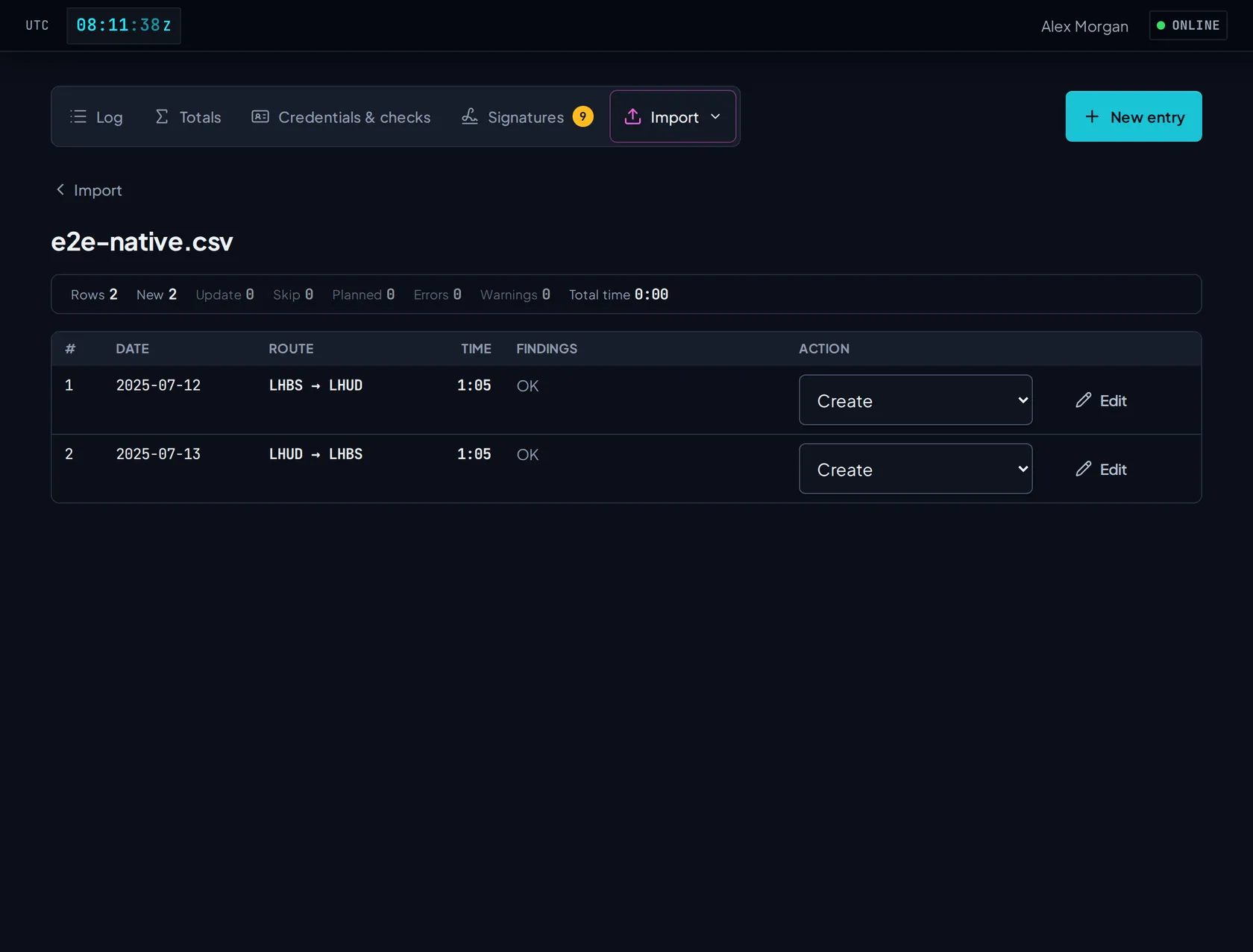Click the route LHBS → LHUD
This screenshot has width=1253, height=952.
(x=315, y=385)
